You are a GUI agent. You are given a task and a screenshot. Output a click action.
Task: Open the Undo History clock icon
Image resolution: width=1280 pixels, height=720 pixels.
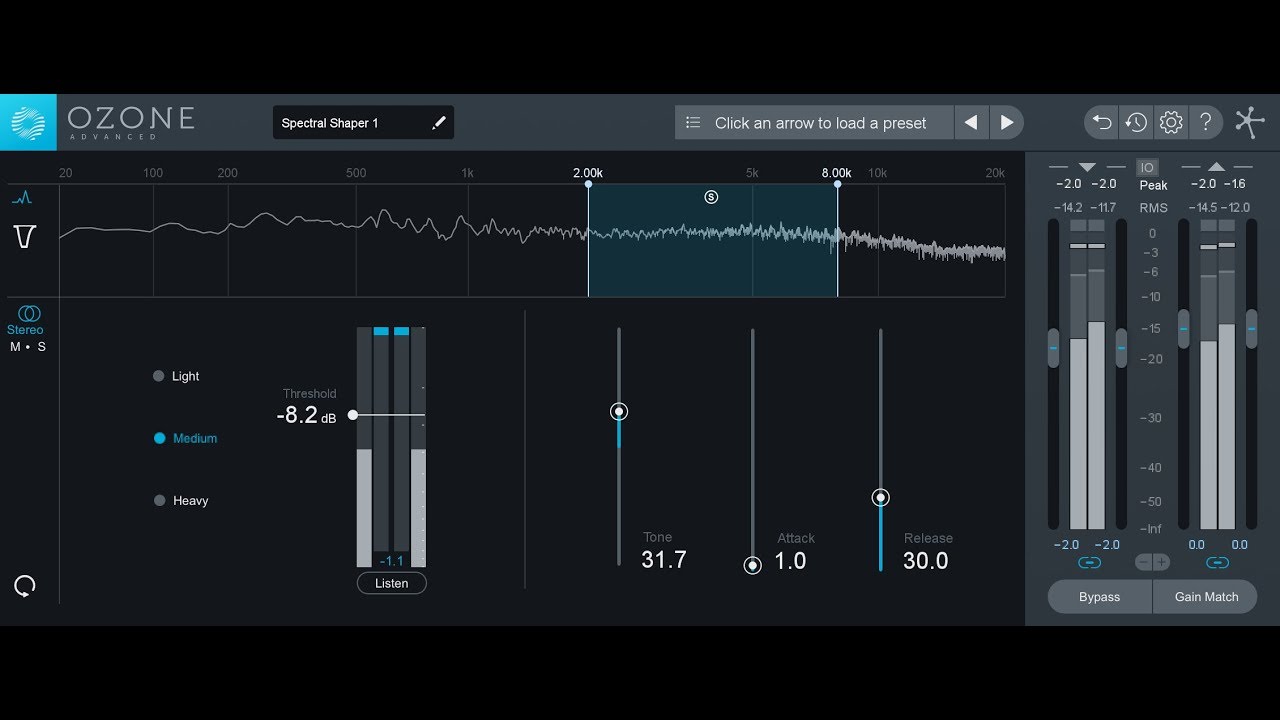(x=1136, y=123)
